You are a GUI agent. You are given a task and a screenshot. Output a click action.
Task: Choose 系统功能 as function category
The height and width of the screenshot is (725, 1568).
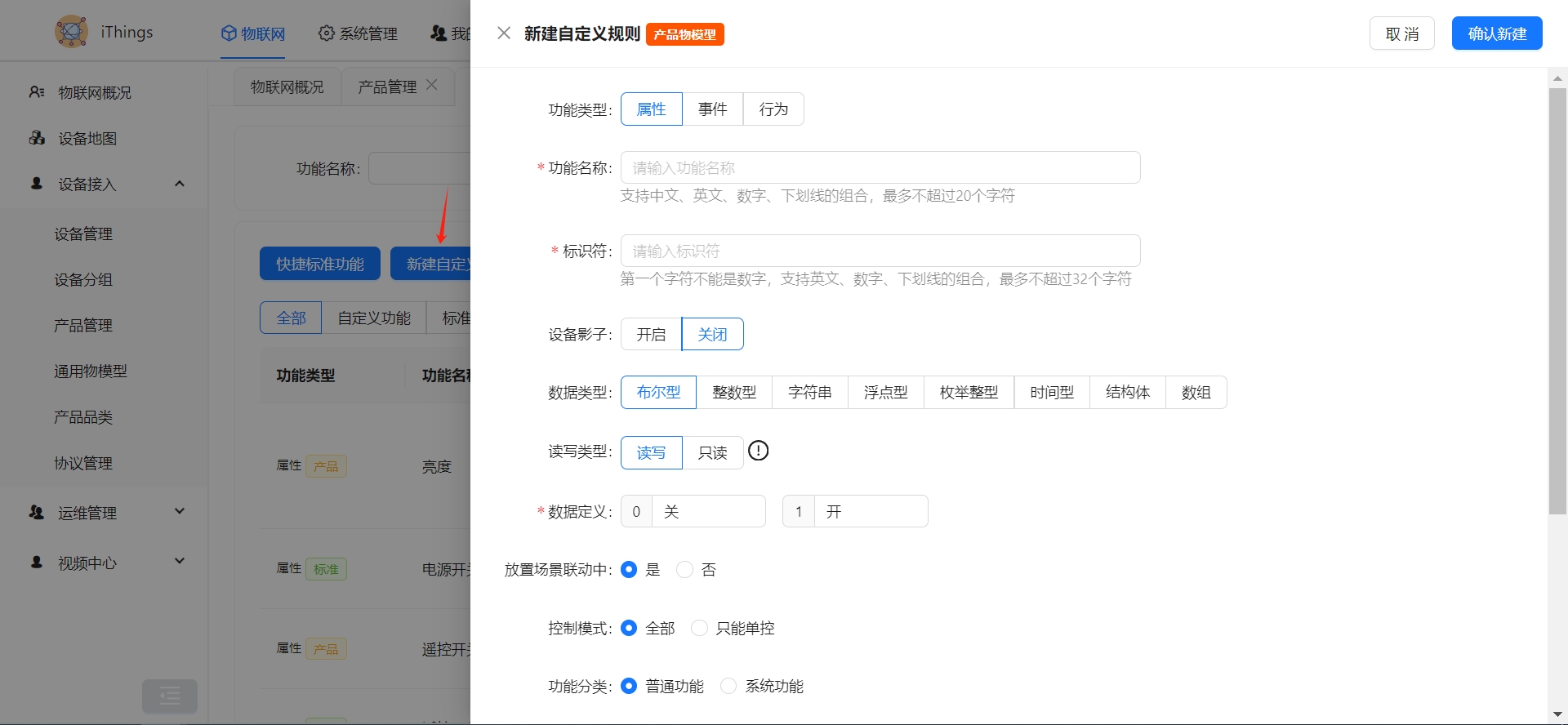728,686
